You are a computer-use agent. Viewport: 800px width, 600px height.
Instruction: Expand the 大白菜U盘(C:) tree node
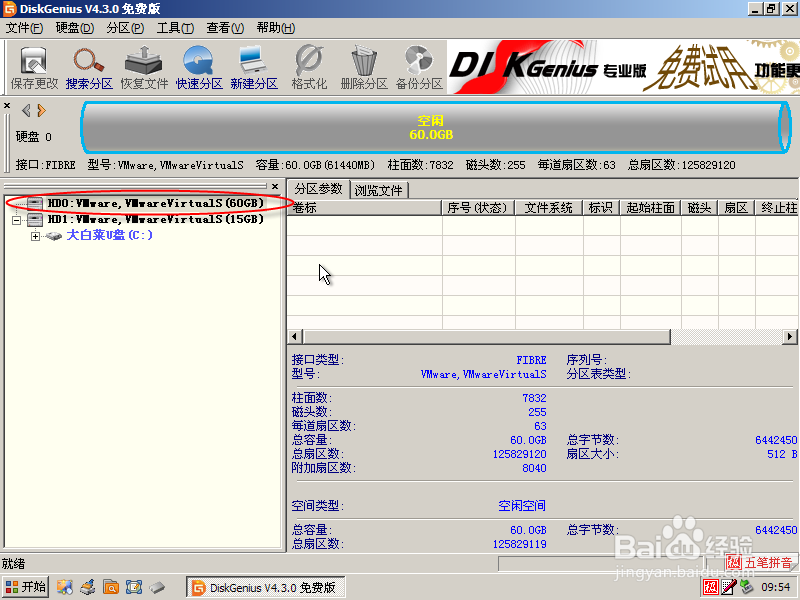34,236
